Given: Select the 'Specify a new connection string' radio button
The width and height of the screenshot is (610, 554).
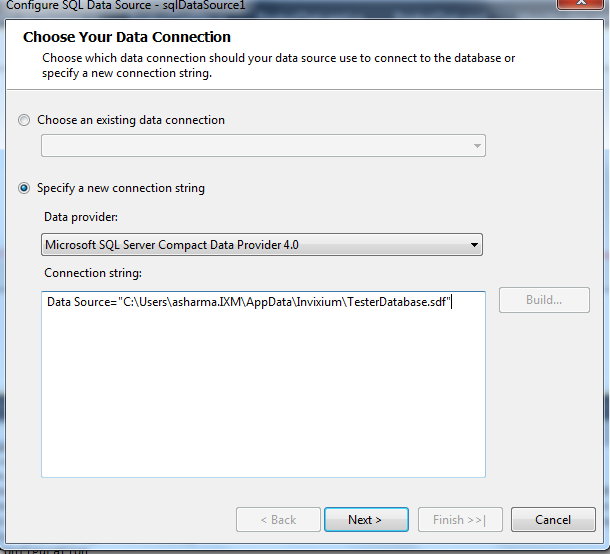Looking at the screenshot, I should (24, 188).
